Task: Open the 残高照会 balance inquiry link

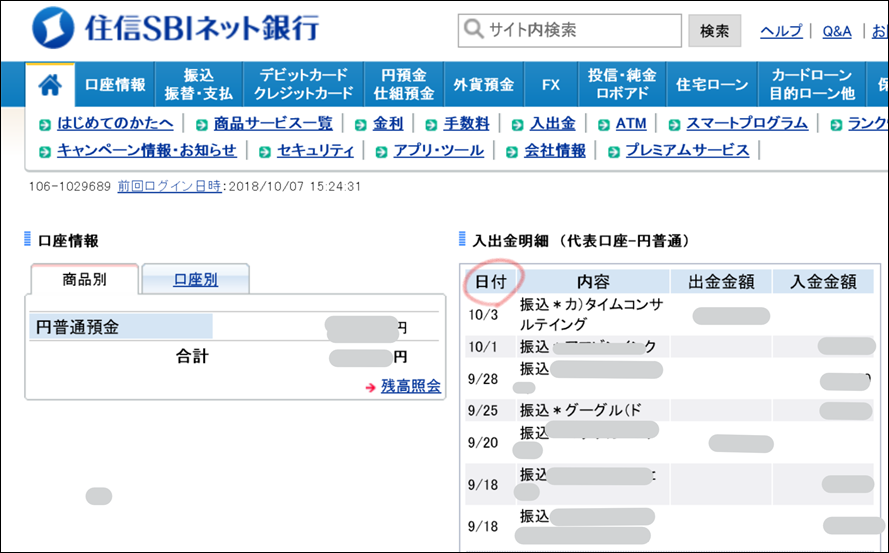Action: 410,386
